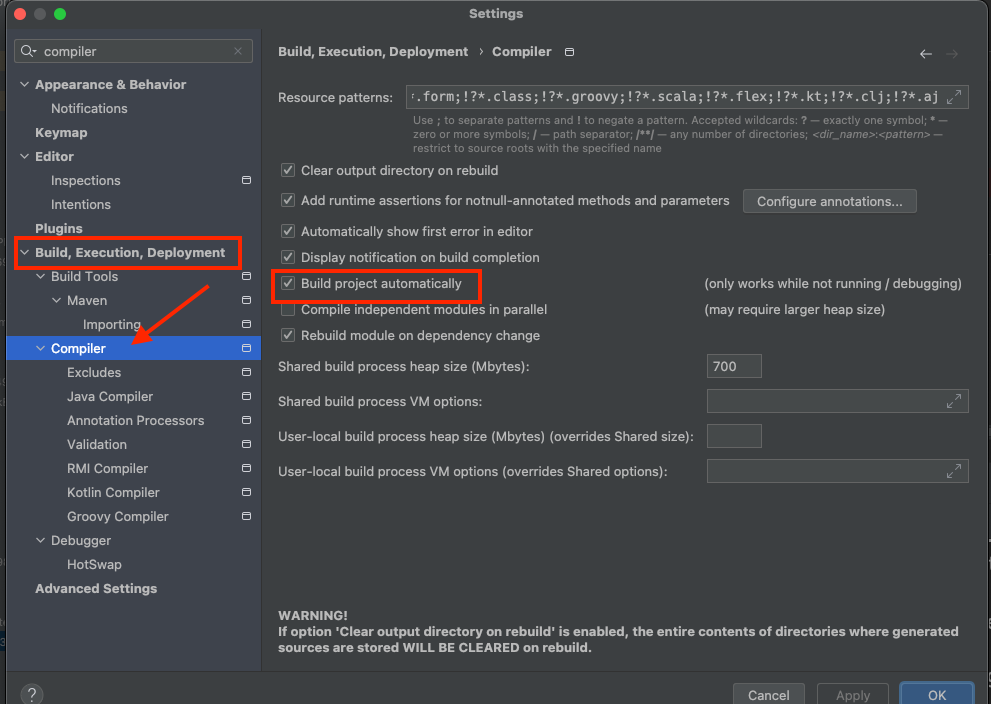Open the Kotlin Compiler settings page
The height and width of the screenshot is (704, 991).
(x=113, y=493)
